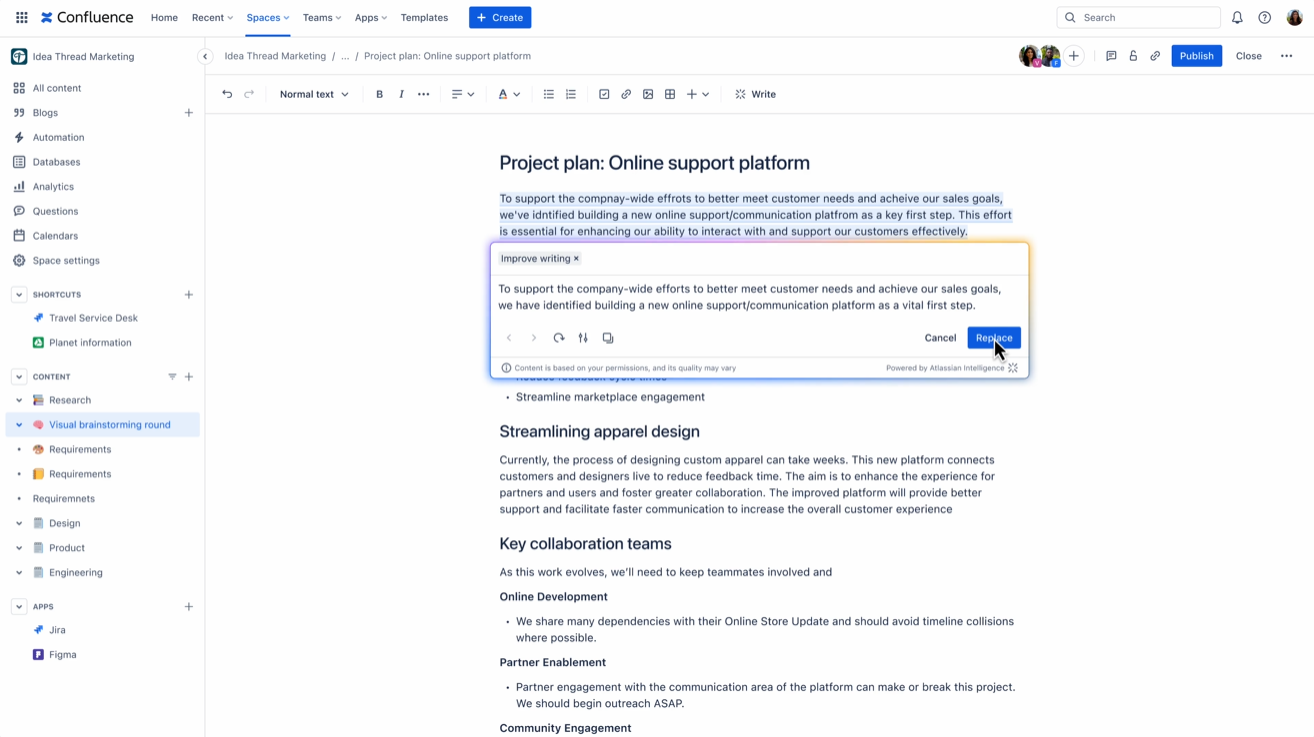Open the app switcher grid icon
The image size is (1314, 737).
point(21,17)
